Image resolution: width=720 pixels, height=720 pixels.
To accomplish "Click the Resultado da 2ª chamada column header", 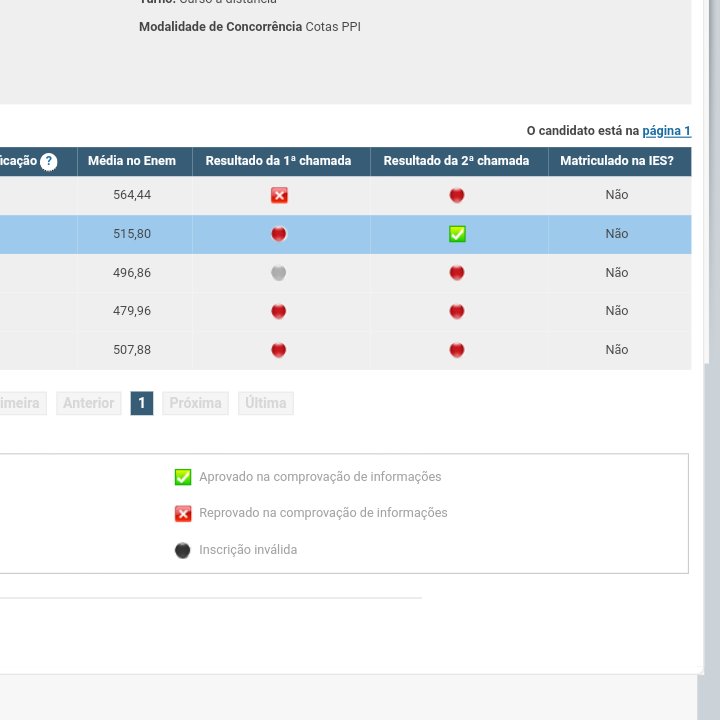I will tap(459, 162).
